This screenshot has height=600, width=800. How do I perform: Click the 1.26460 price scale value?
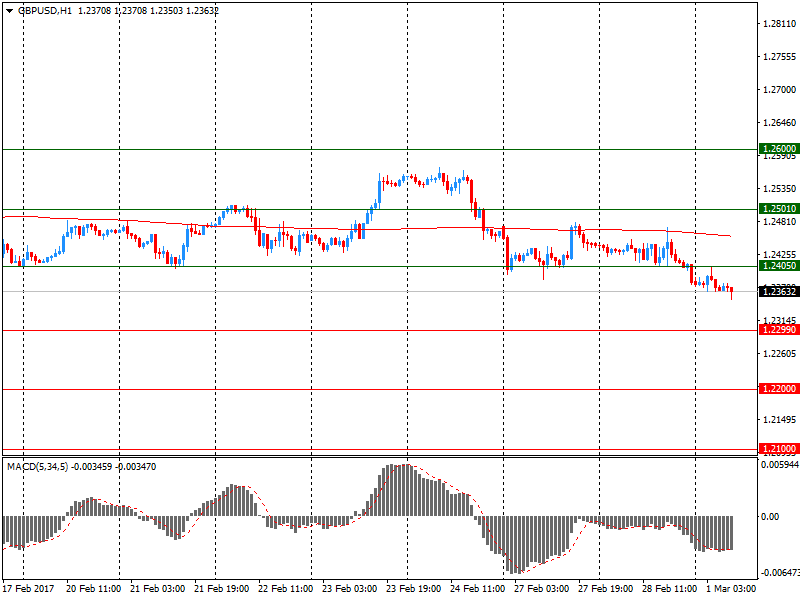(779, 123)
